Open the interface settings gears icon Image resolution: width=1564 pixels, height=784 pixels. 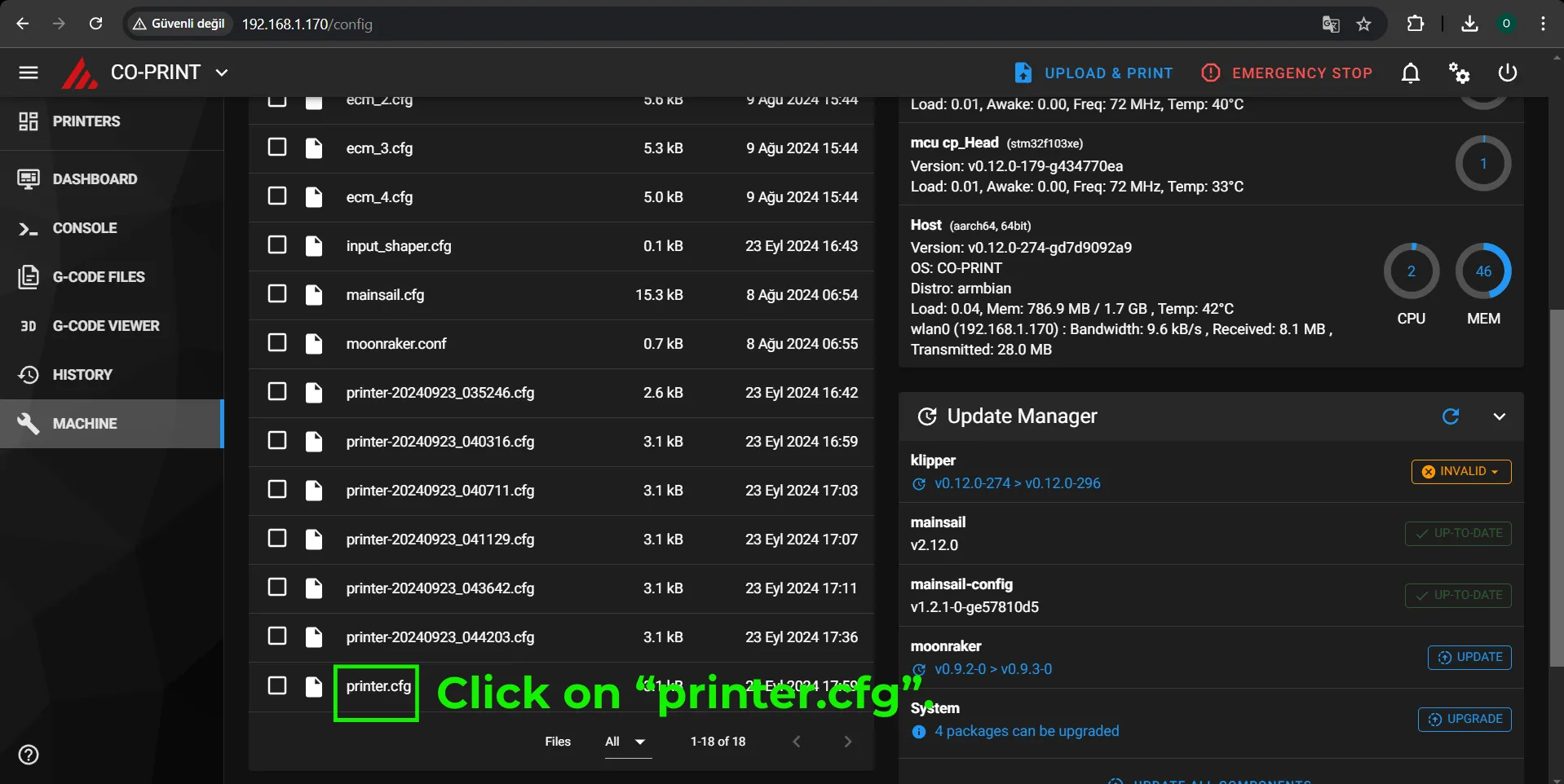point(1459,73)
